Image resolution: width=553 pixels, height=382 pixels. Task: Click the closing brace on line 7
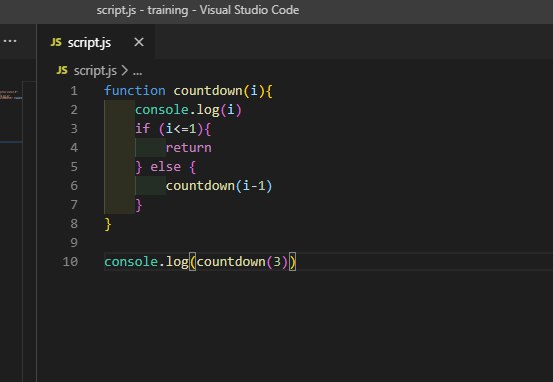click(x=139, y=205)
